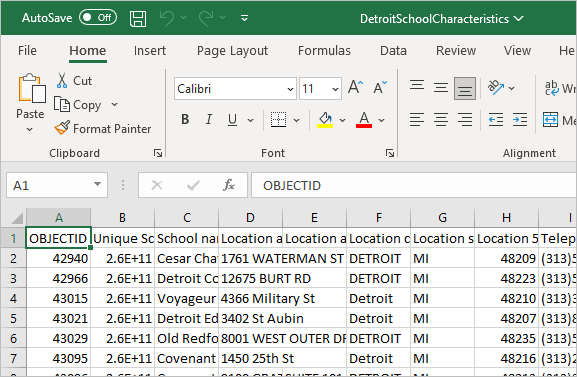The image size is (577, 377).
Task: Click the cell with zip 48207
Action: click(506, 318)
